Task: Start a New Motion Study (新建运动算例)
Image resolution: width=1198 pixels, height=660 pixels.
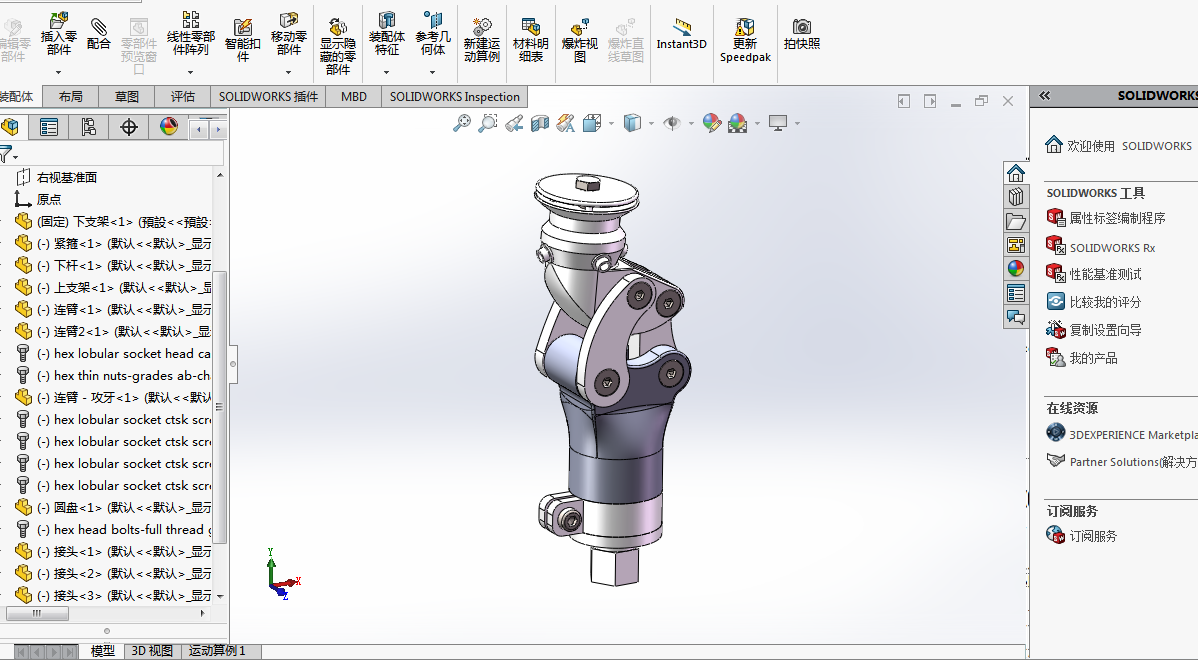Action: (481, 40)
